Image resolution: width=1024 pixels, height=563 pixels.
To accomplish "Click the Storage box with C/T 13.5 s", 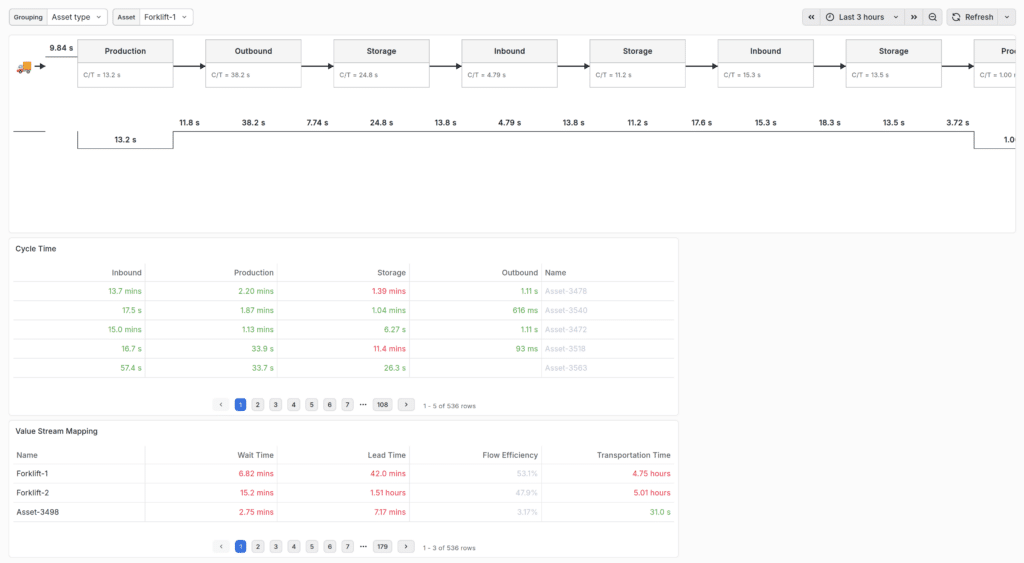I will pyautogui.click(x=893, y=63).
